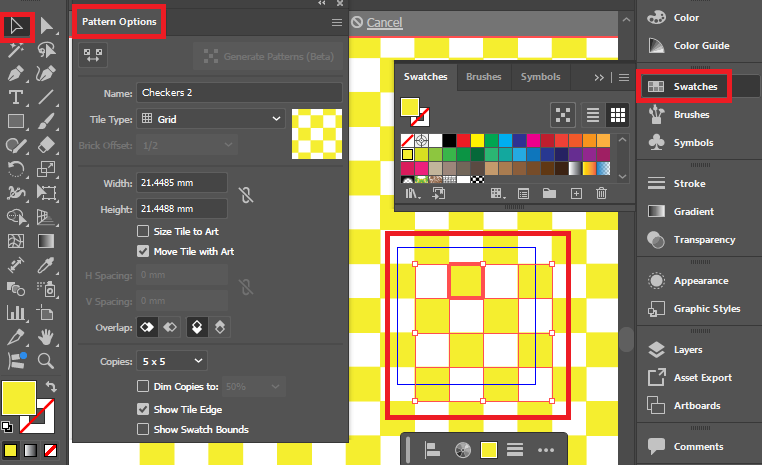The height and width of the screenshot is (465, 762).
Task: Open the Copies 5 x 5 dropdown
Action: 172,361
